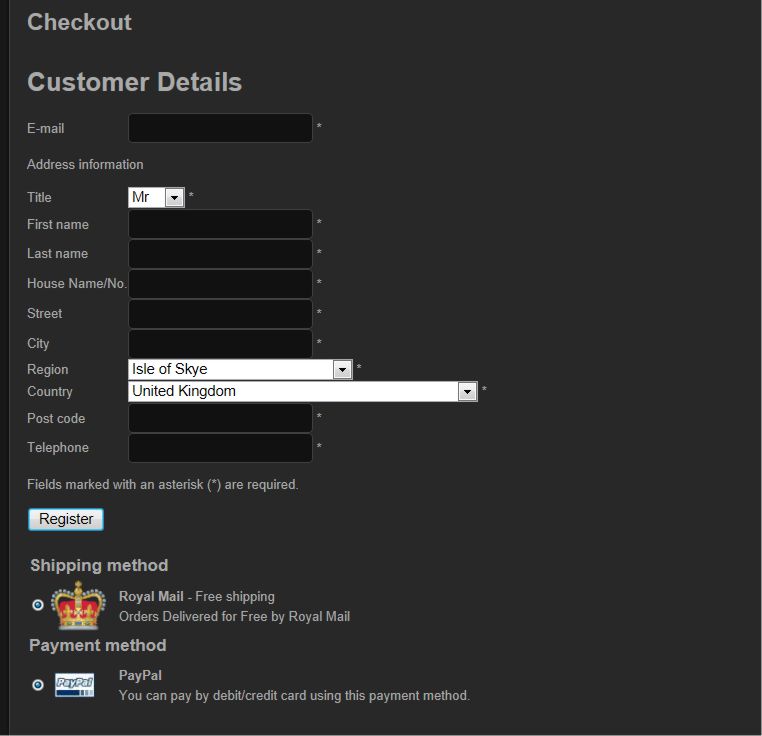Click the 'PayPal' payment label text

[140, 676]
